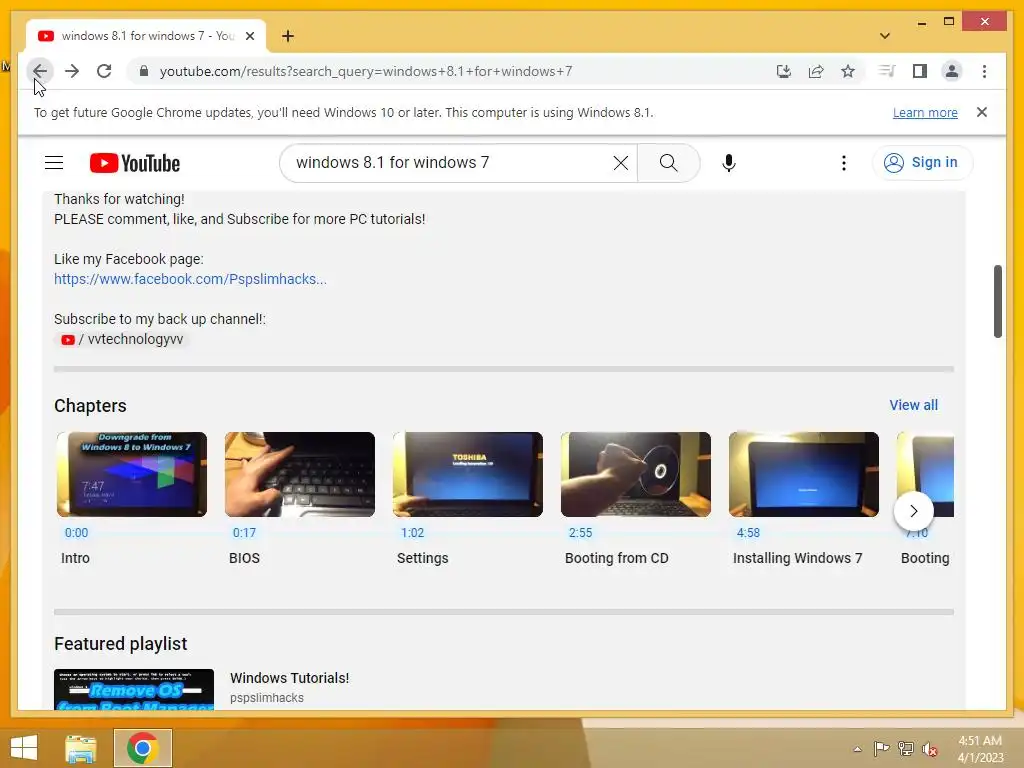This screenshot has height=768, width=1024.
Task: Open the BIOS chapter thumbnail
Action: [x=300, y=474]
